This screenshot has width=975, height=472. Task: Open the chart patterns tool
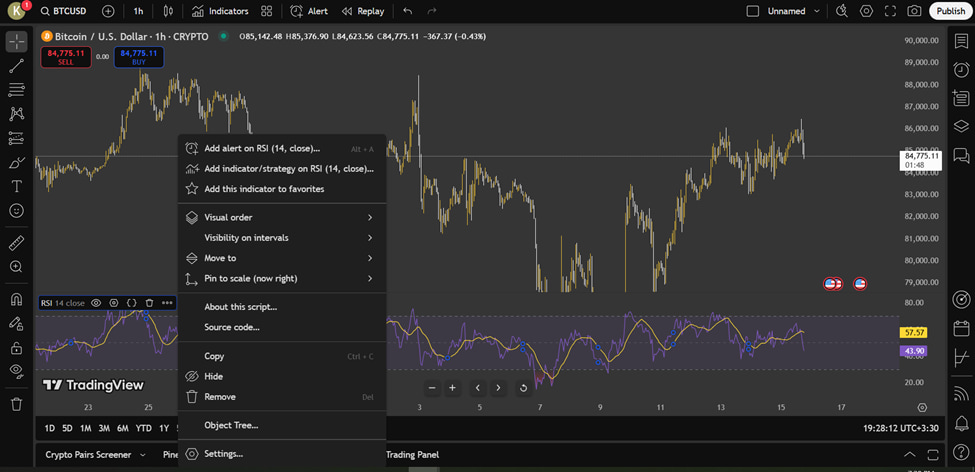(17, 114)
